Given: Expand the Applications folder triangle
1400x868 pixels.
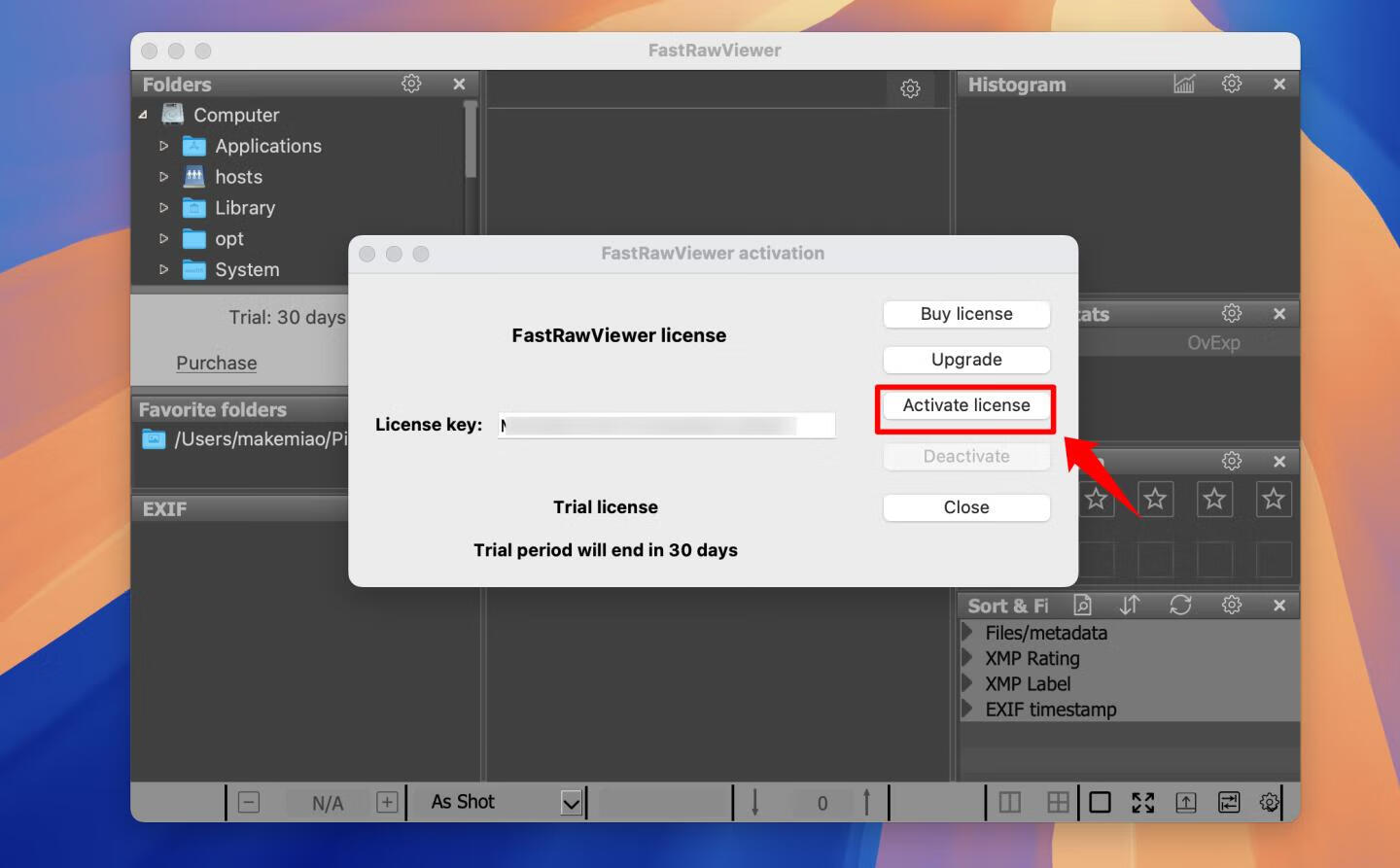Looking at the screenshot, I should click(163, 146).
